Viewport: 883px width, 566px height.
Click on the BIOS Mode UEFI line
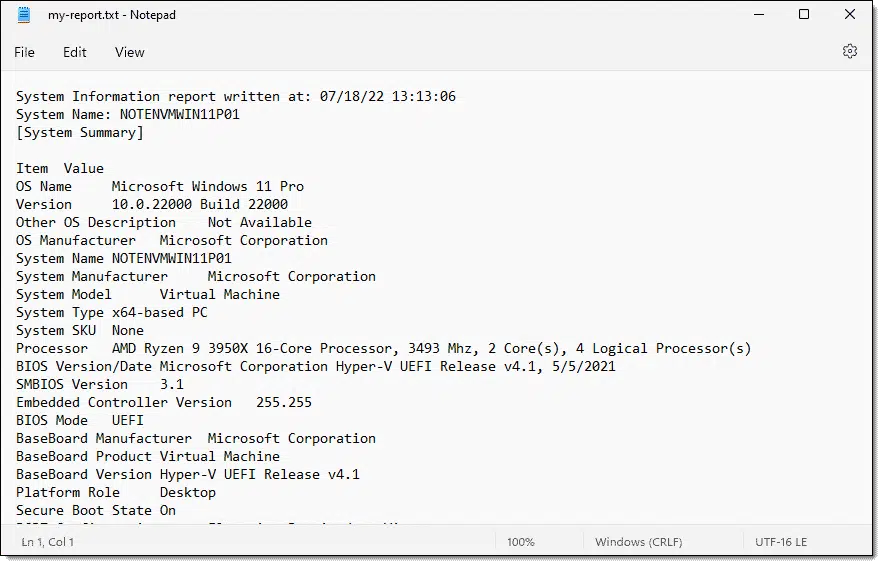80,421
